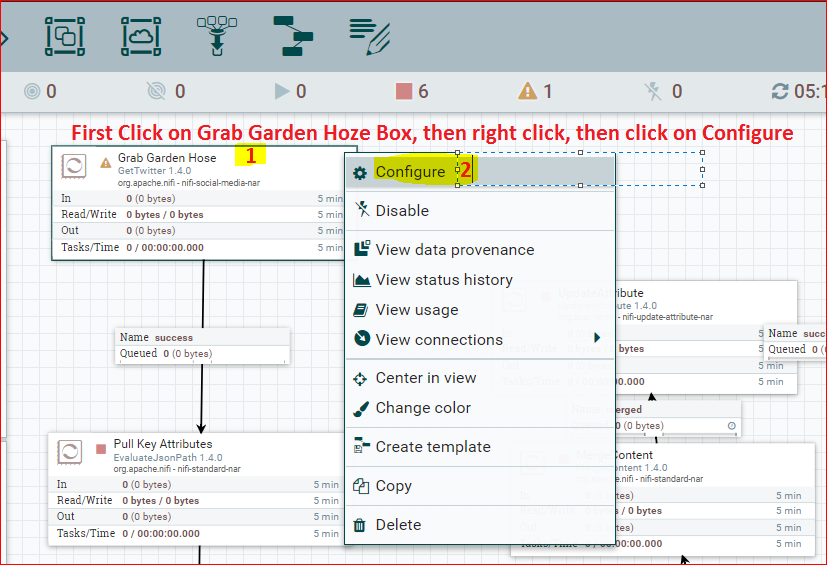Choose Create template entry

click(x=480, y=447)
